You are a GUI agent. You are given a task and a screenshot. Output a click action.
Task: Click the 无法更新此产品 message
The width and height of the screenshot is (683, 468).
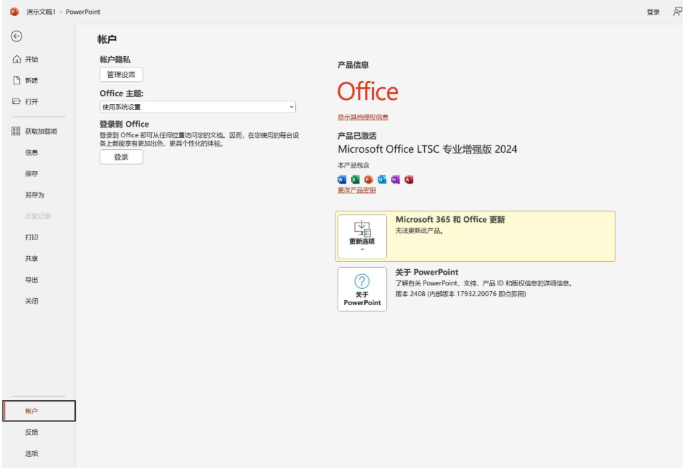tap(419, 231)
